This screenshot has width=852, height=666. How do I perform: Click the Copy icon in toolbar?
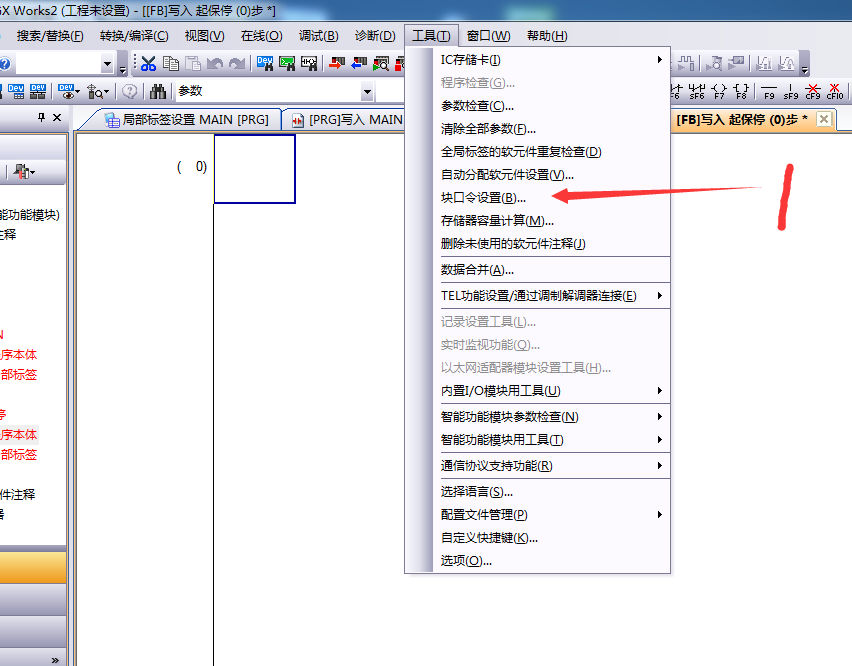click(x=171, y=64)
